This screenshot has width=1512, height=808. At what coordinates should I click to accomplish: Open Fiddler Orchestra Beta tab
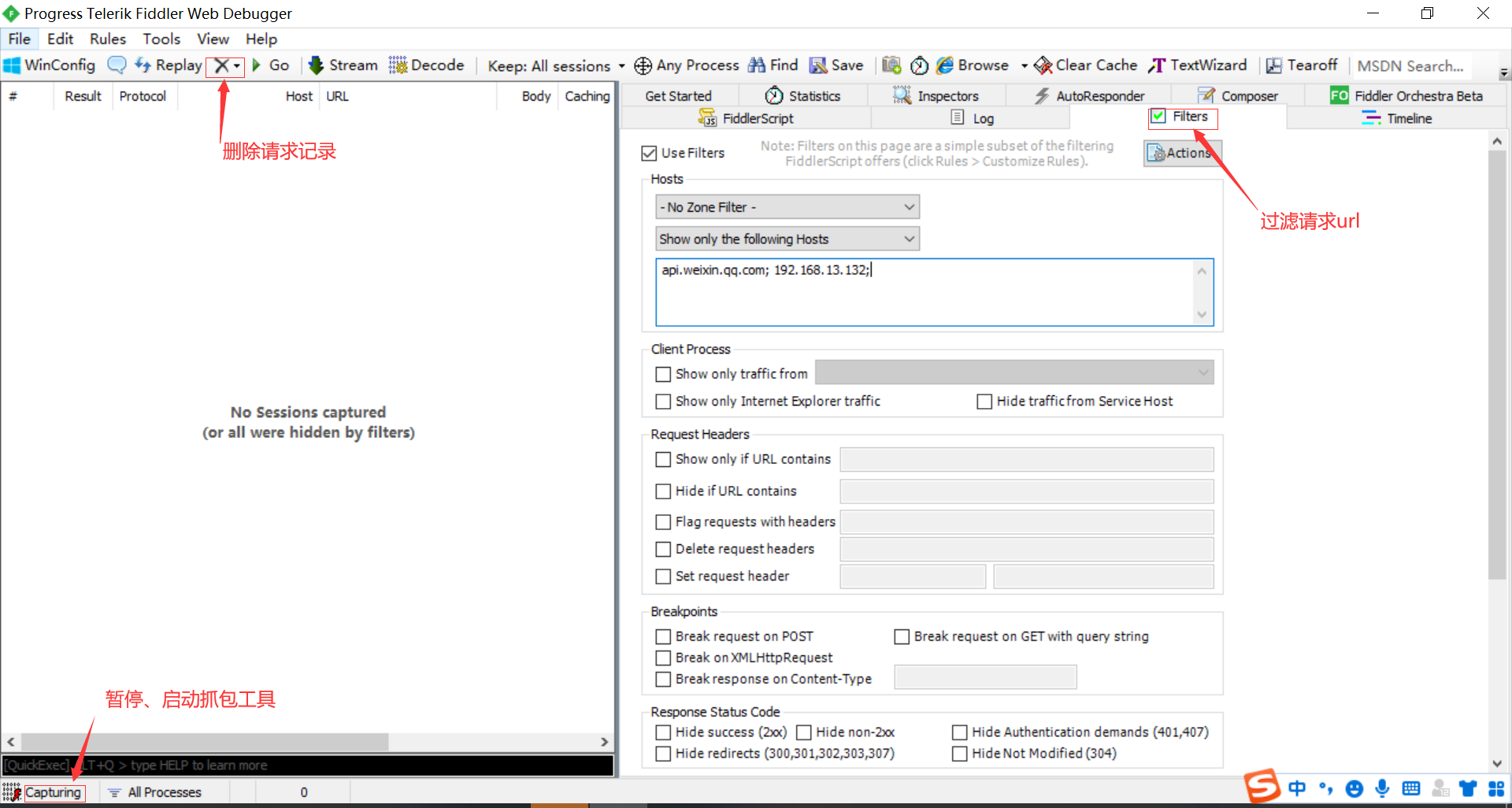tap(1406, 95)
